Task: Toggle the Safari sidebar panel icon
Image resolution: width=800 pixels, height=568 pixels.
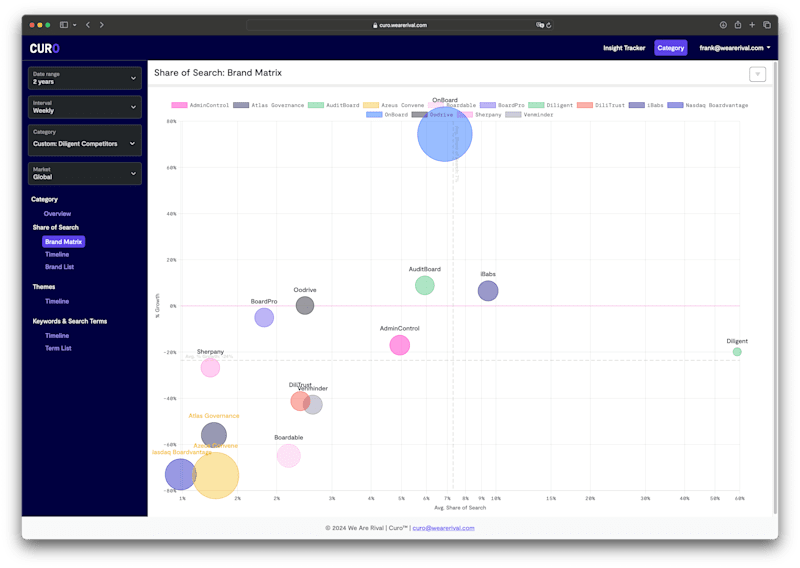Action: (x=64, y=24)
